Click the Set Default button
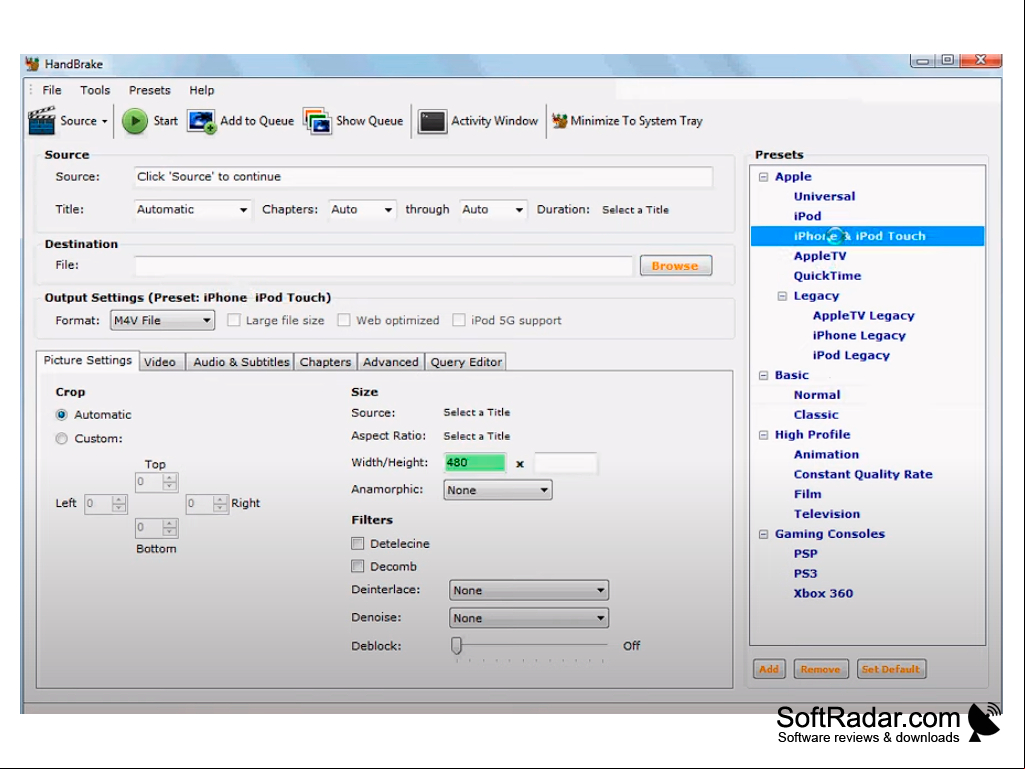This screenshot has width=1025, height=769. coord(891,669)
